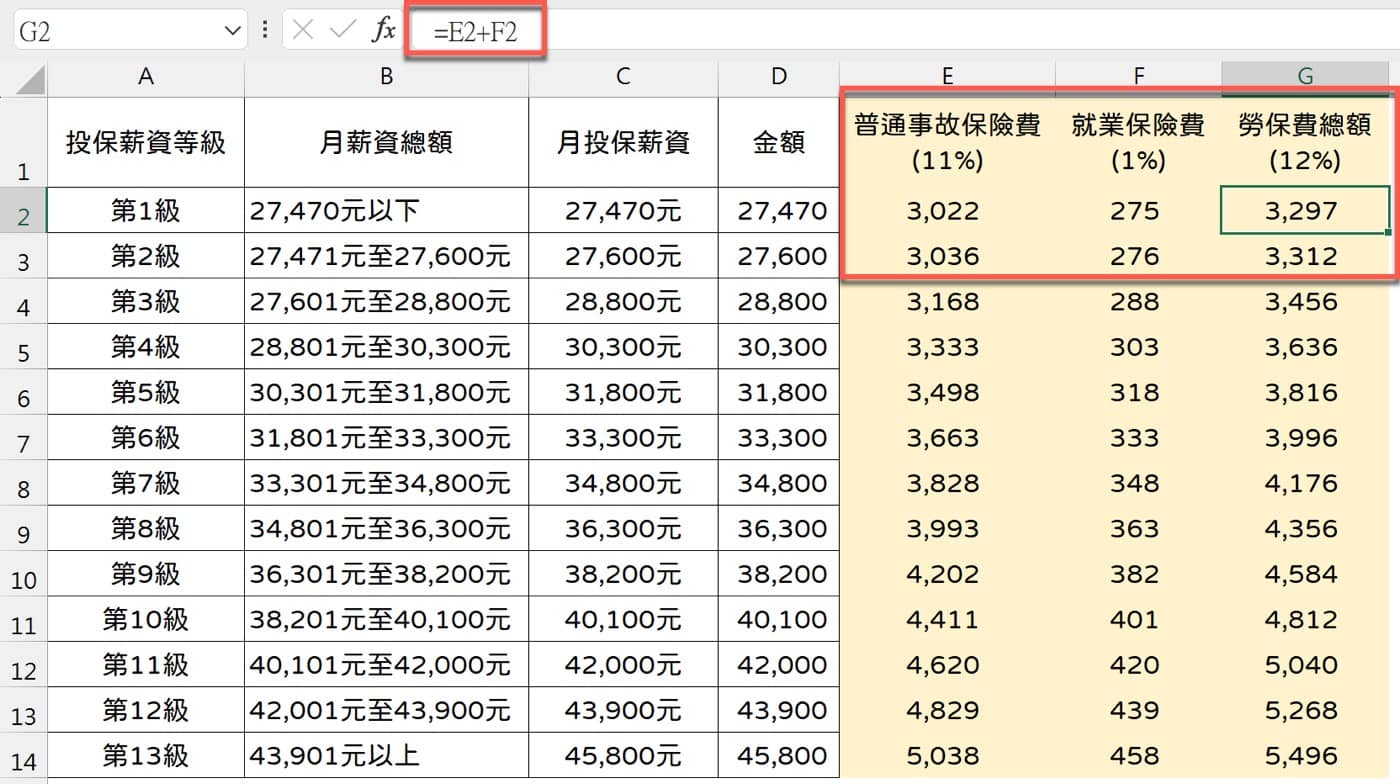
Task: Click cell 4,202 in column E
Action: [x=947, y=574]
